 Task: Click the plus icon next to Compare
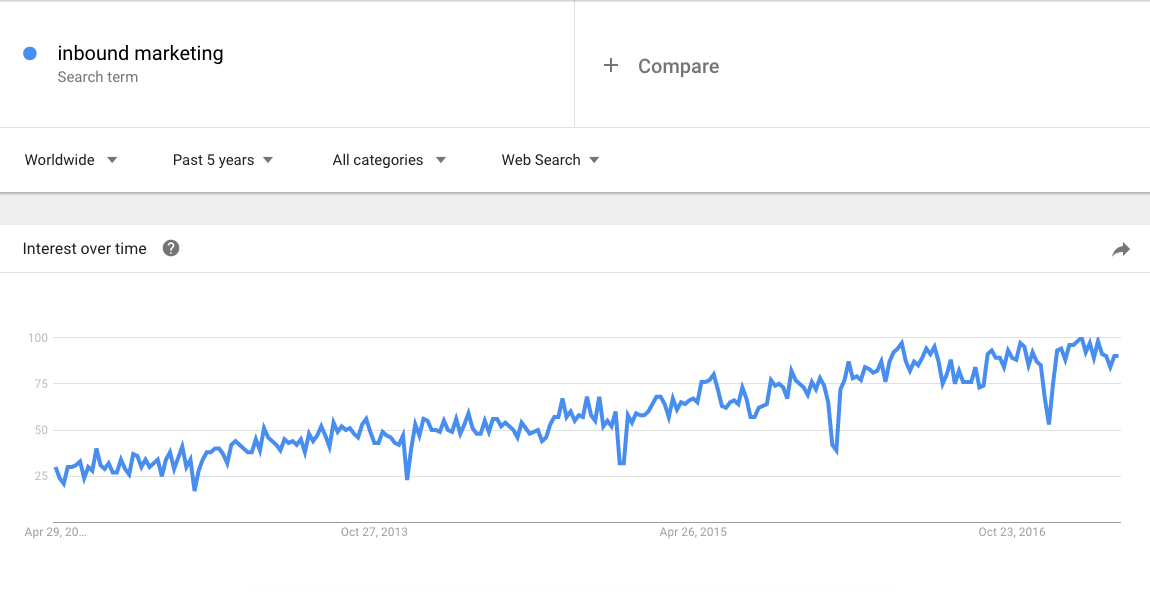tap(610, 65)
